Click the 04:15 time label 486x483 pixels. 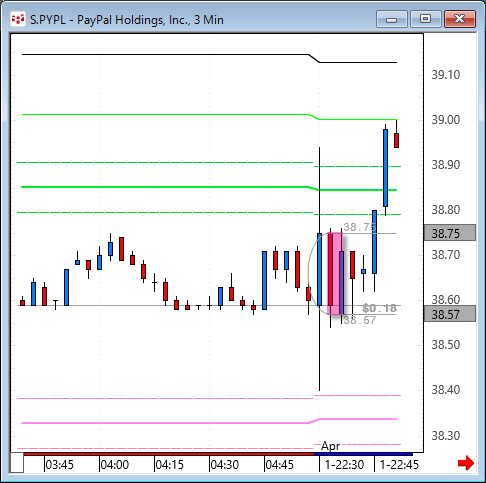[x=169, y=464]
